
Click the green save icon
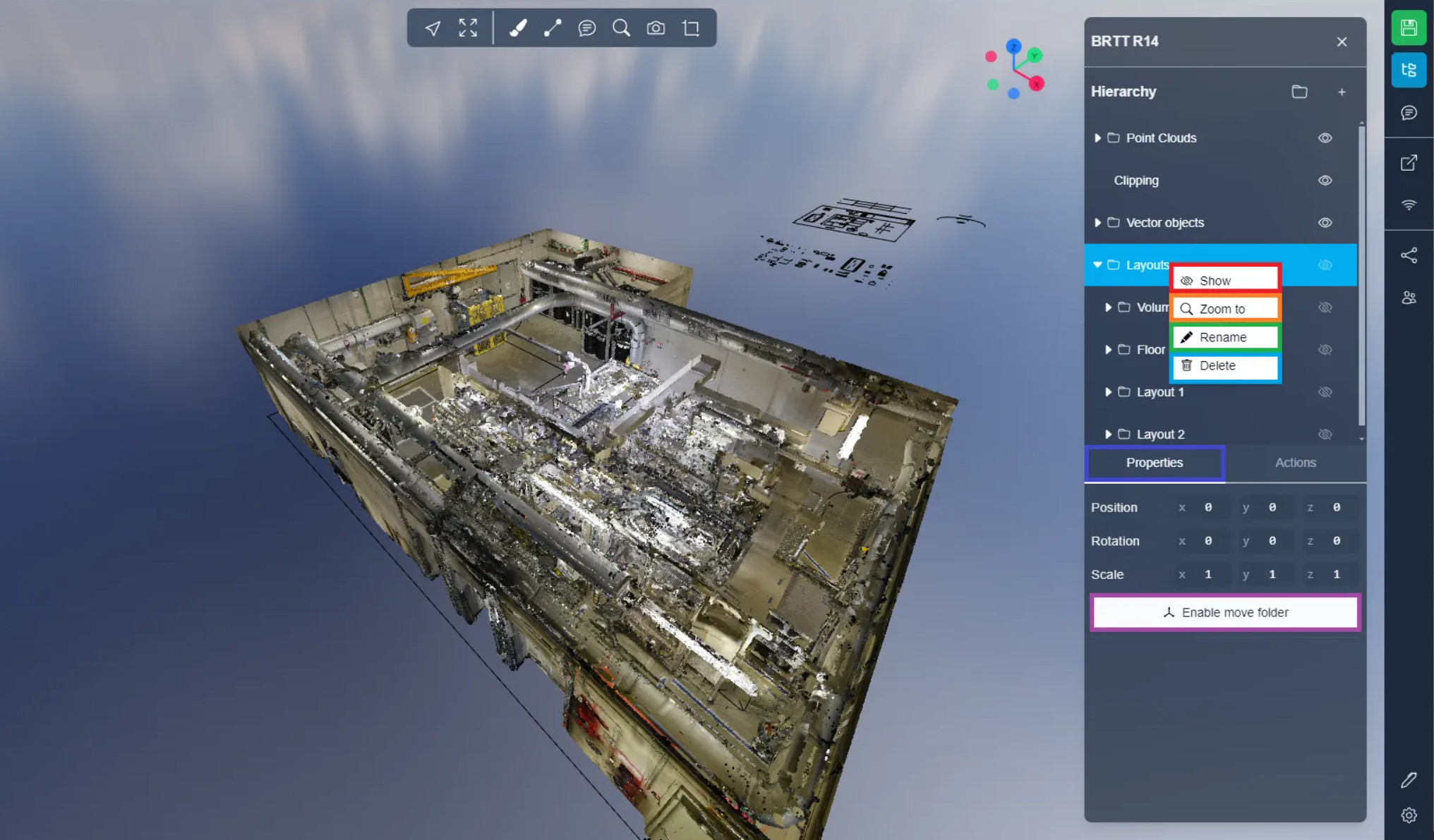tap(1409, 28)
